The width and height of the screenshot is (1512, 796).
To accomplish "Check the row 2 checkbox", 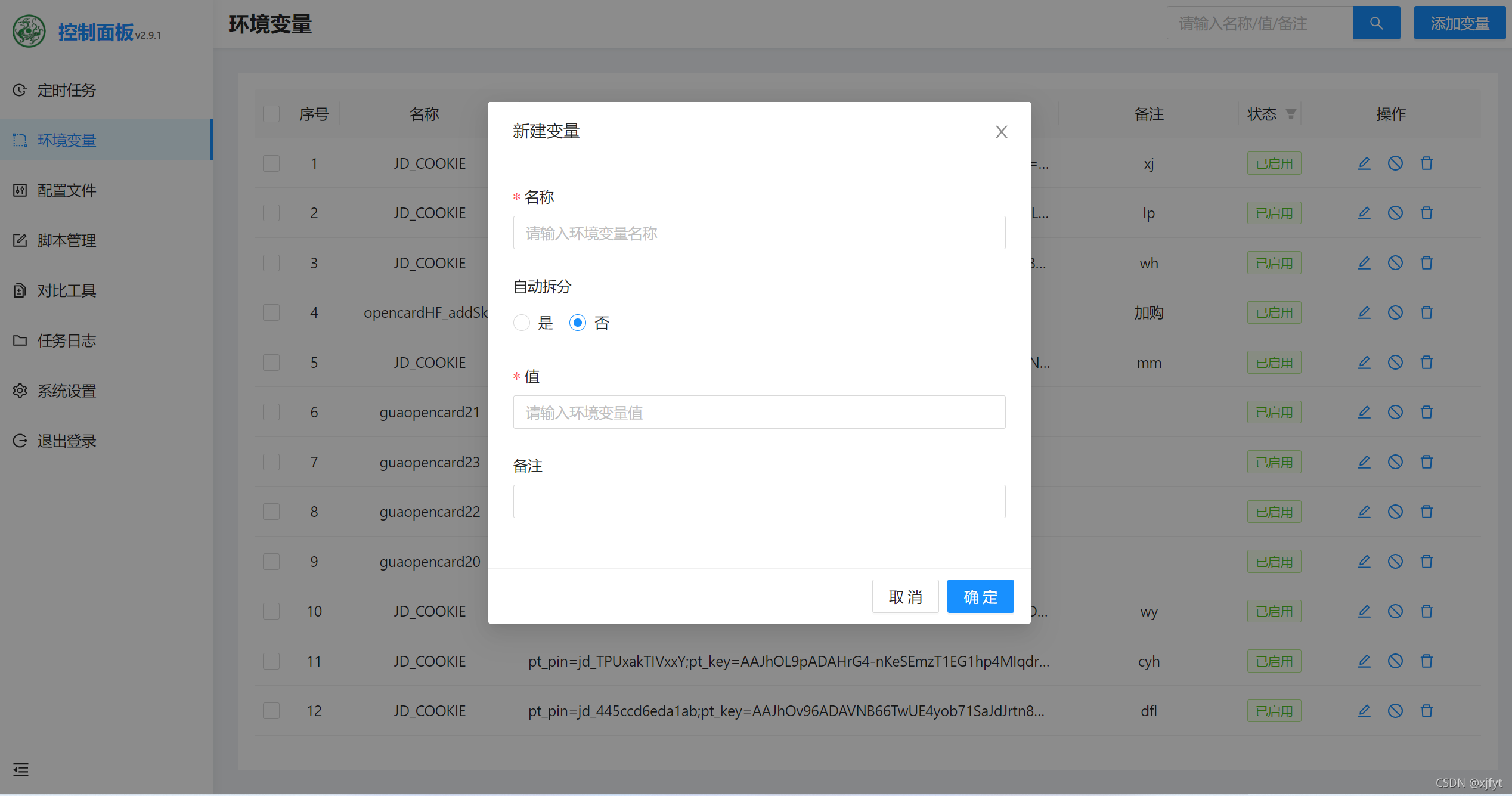I will coord(271,213).
